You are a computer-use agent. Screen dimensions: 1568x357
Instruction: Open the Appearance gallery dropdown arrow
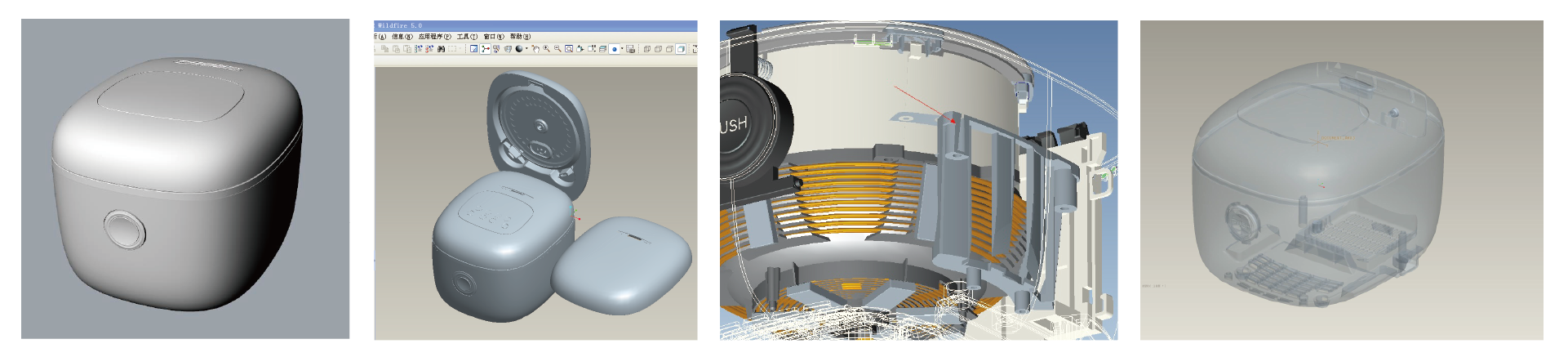[x=526, y=48]
